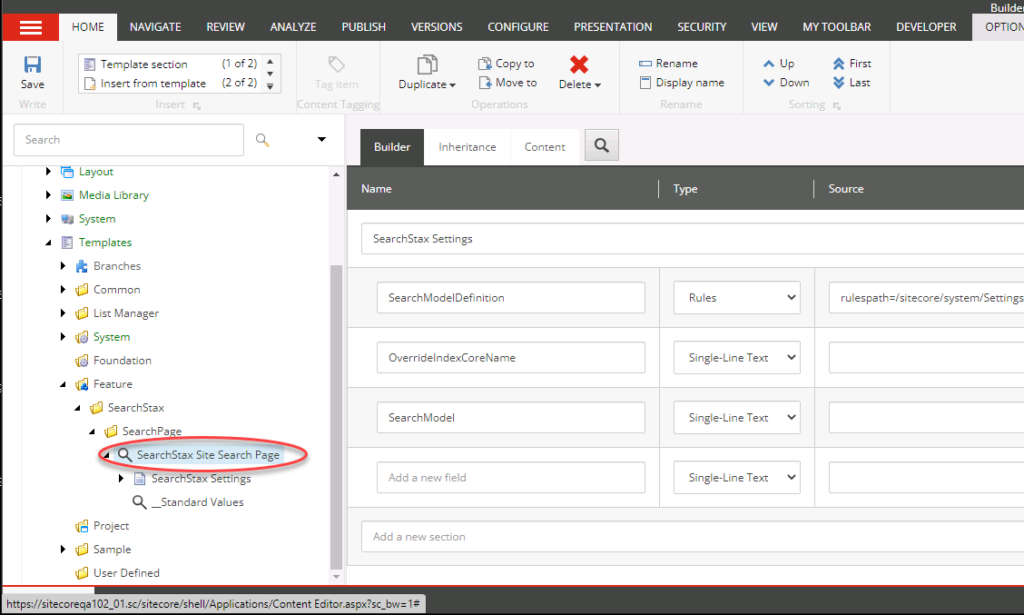Viewport: 1024px width, 615px height.
Task: Click the Tag item icon
Action: tap(336, 64)
